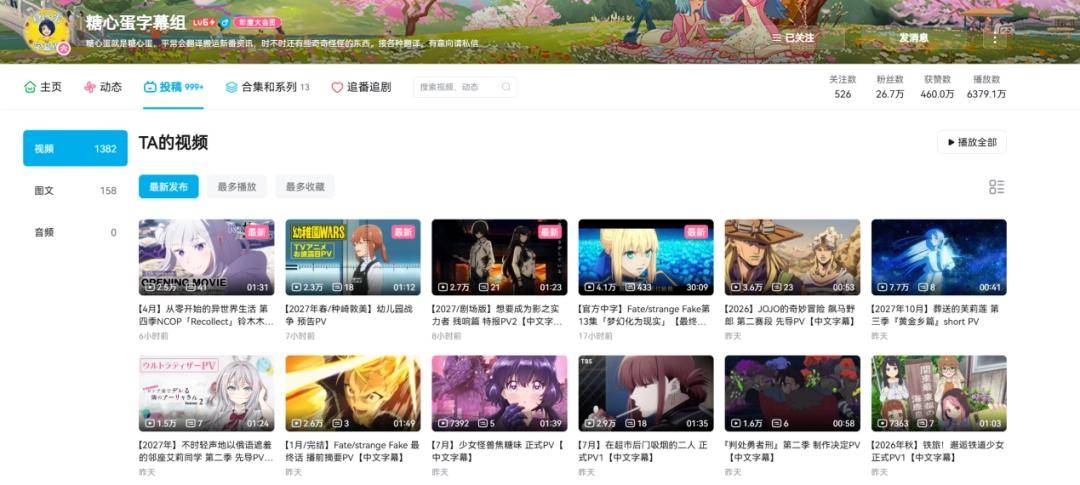Click the 17小时前 timestamp
This screenshot has height=485, width=1080.
596,336
